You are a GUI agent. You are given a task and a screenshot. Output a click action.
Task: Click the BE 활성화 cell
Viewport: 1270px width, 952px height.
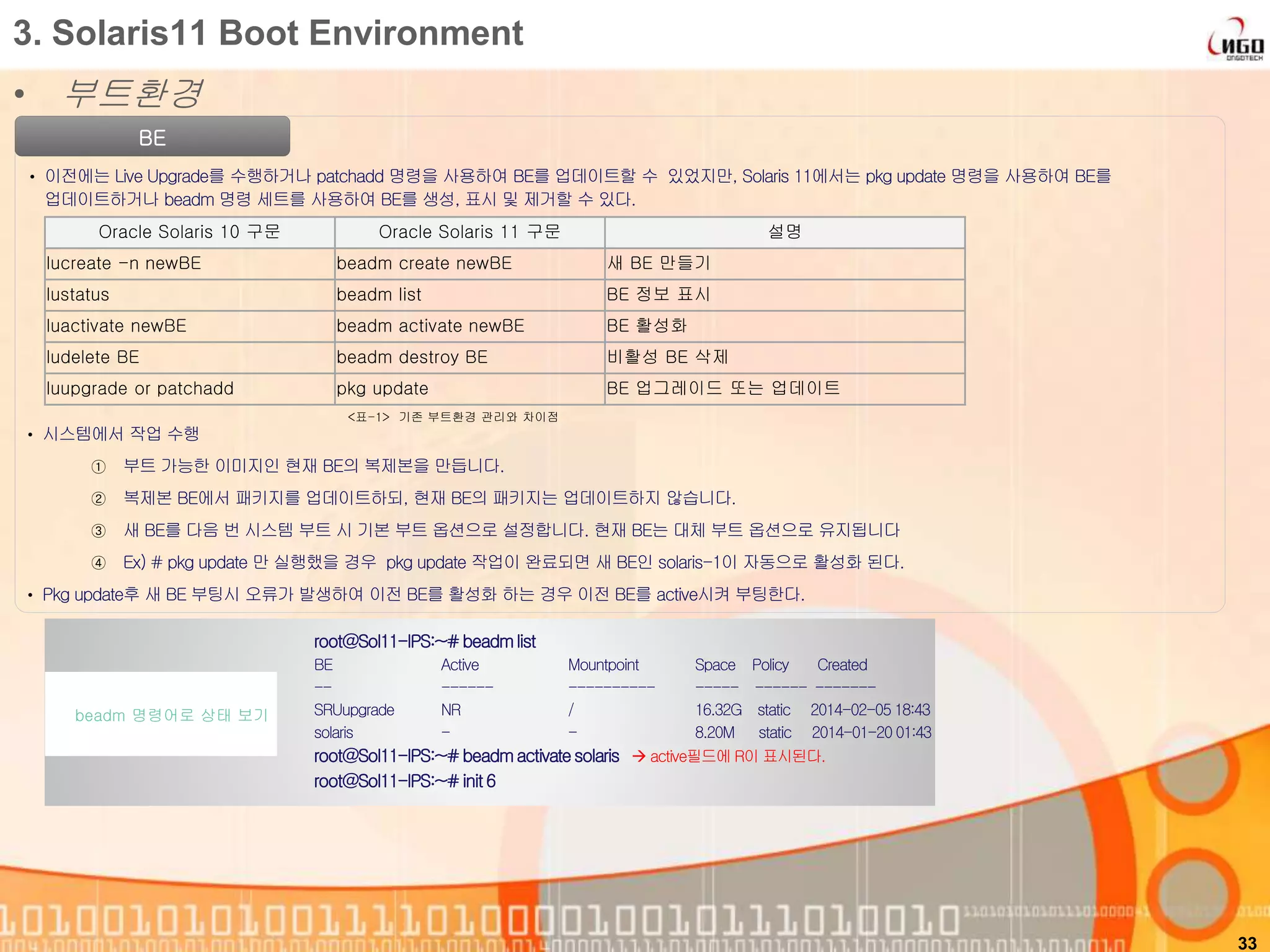(784, 326)
